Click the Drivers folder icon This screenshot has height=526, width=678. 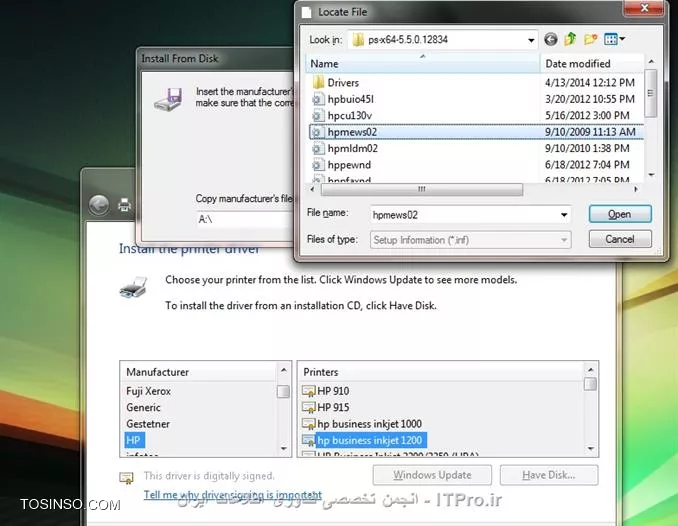coord(318,82)
